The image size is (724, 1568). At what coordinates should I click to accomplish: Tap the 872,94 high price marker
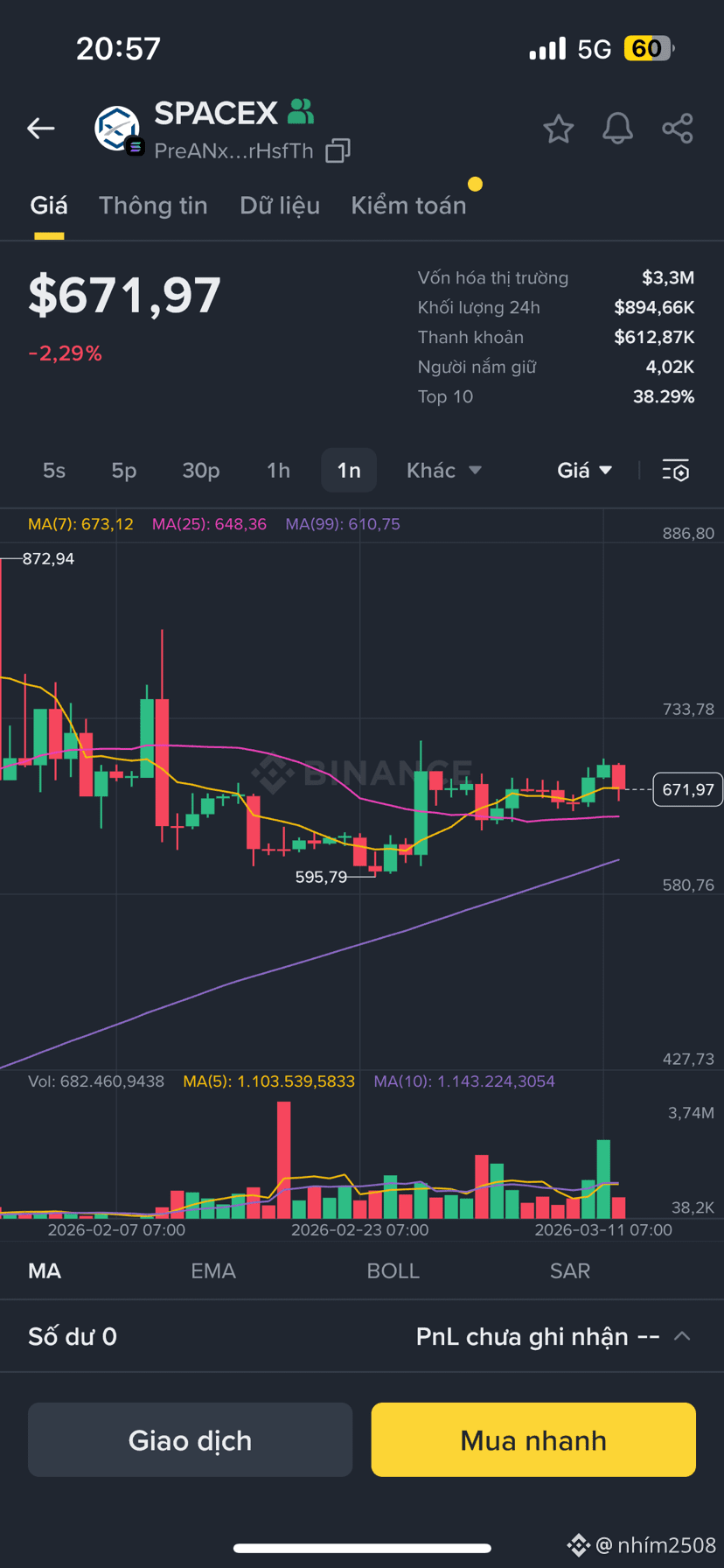(48, 558)
